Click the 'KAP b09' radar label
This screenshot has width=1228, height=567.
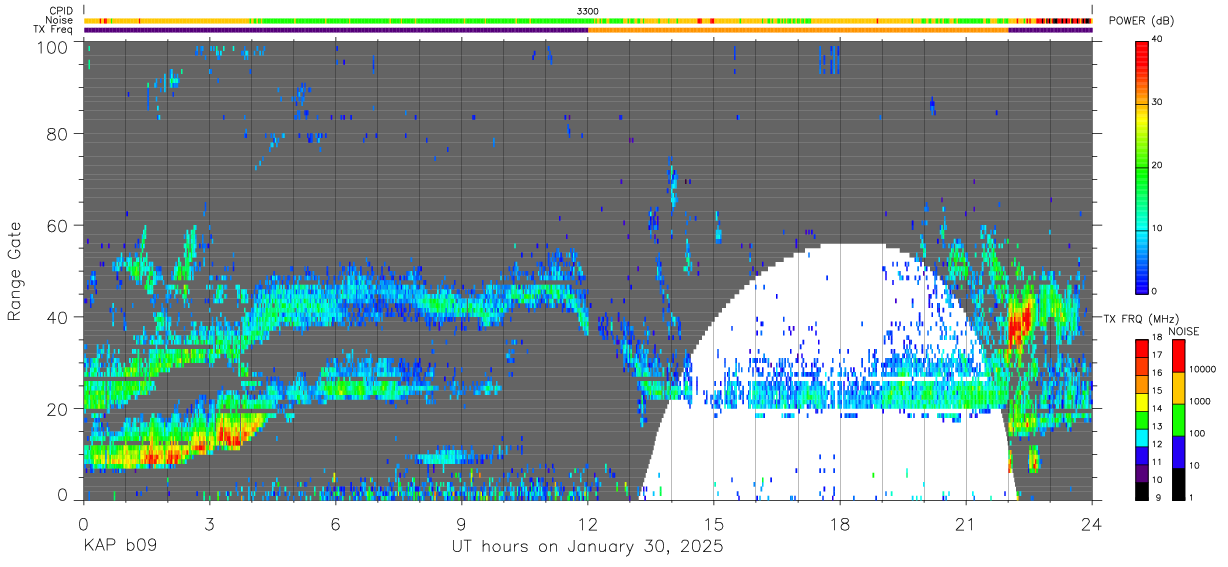[x=119, y=548]
